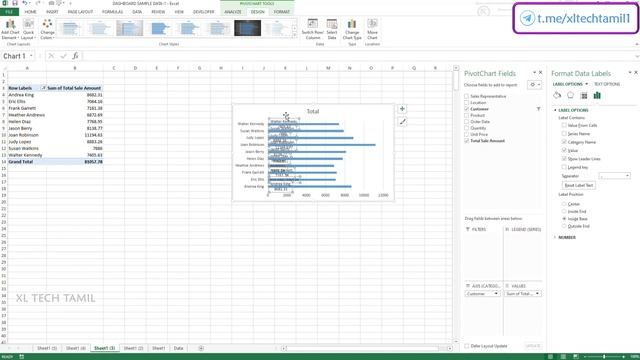Switch to the Data sheet tab
The height and width of the screenshot is (360, 640).
click(x=178, y=348)
